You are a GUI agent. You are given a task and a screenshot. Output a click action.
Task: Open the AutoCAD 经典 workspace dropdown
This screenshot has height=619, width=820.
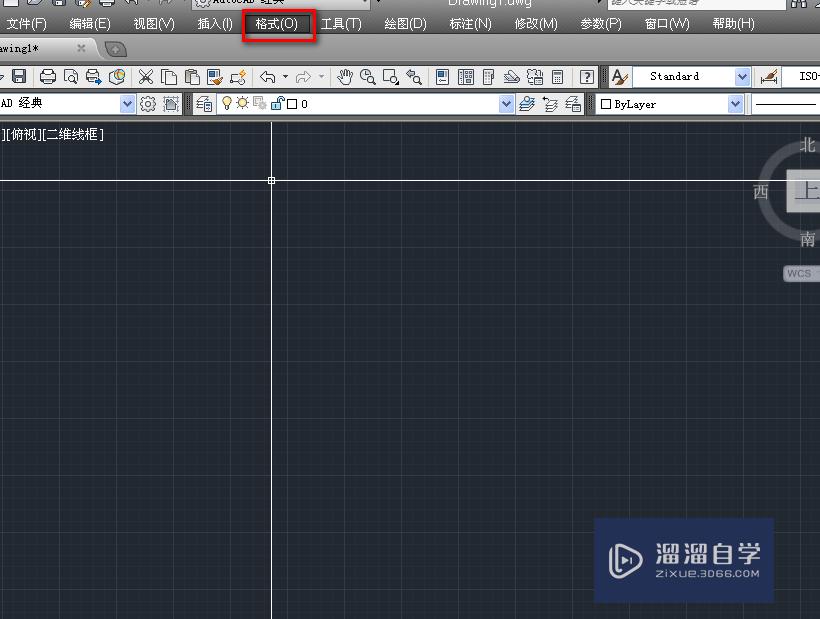pyautogui.click(x=127, y=103)
